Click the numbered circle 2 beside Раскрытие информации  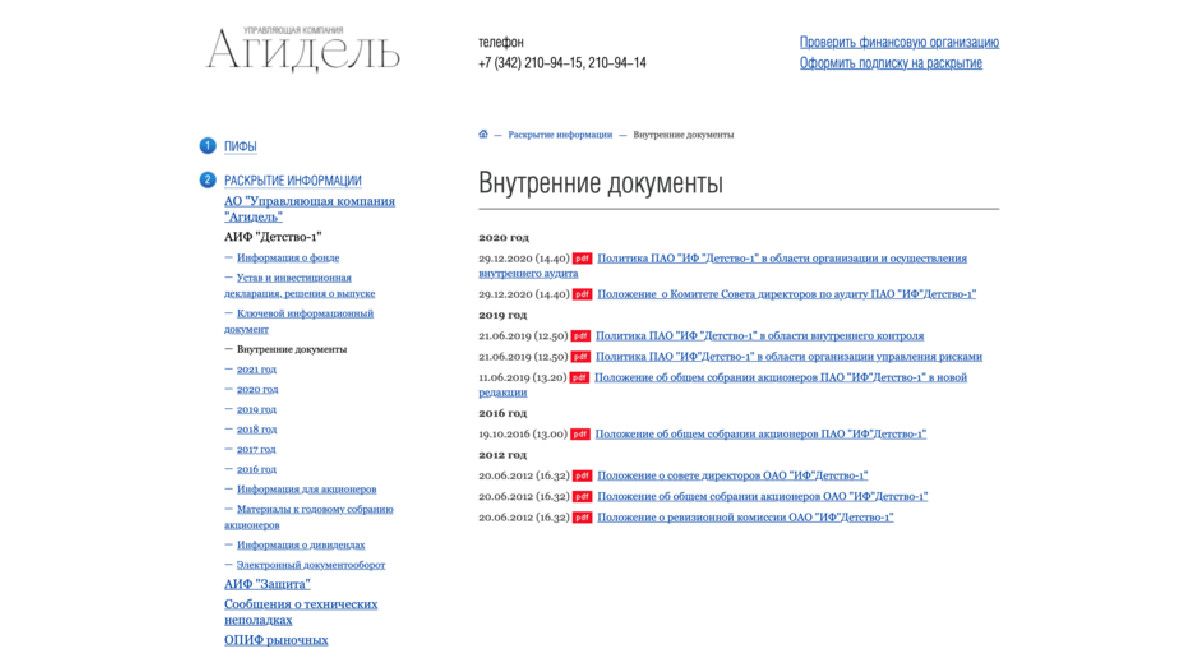click(x=207, y=180)
